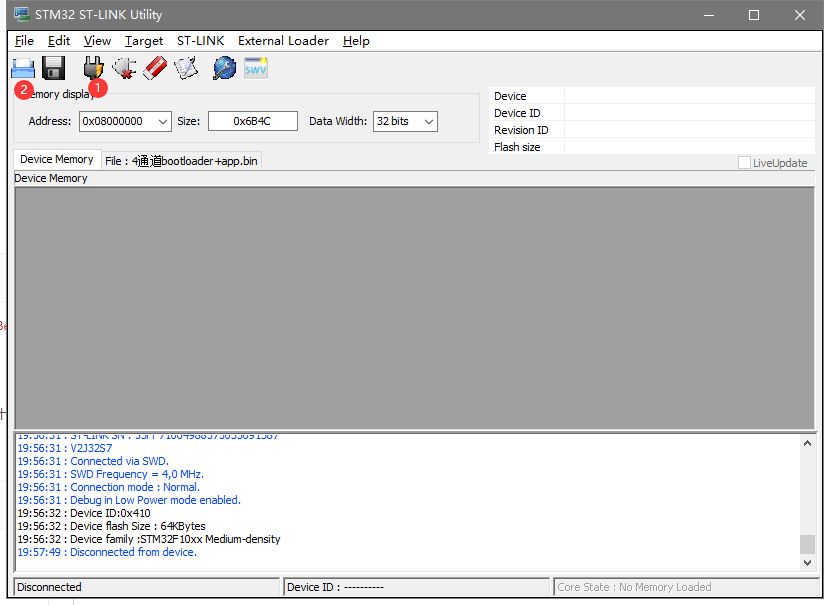Minimize the ST-LINK Utility window

point(709,15)
